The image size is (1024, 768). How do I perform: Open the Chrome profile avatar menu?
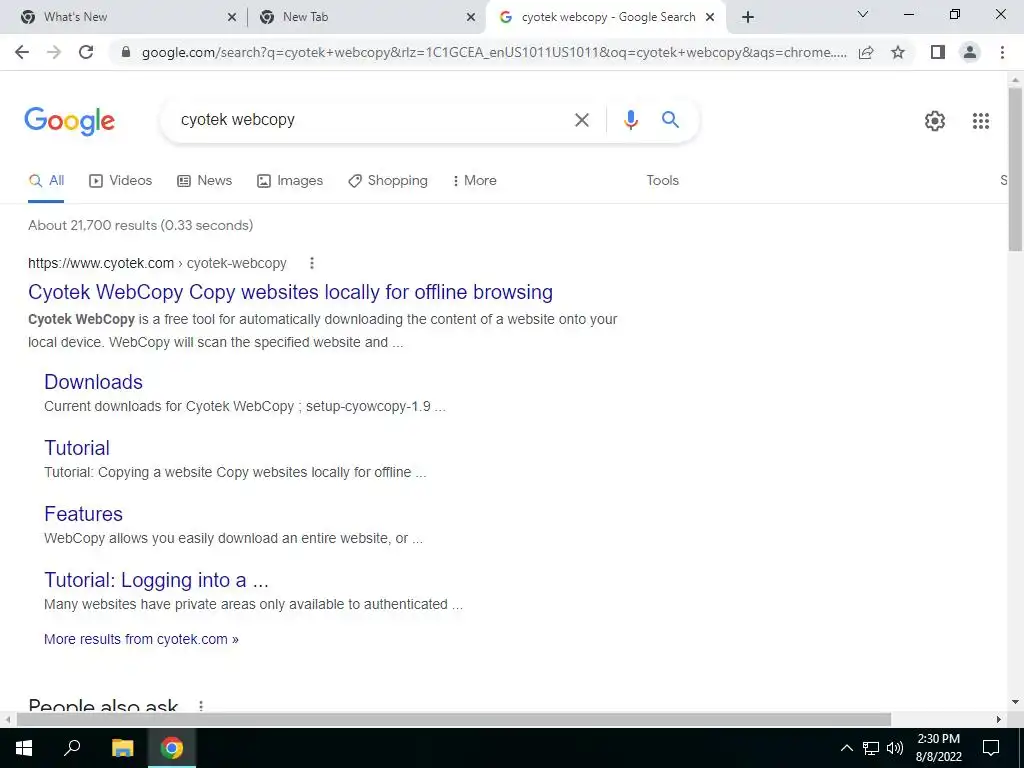point(970,52)
